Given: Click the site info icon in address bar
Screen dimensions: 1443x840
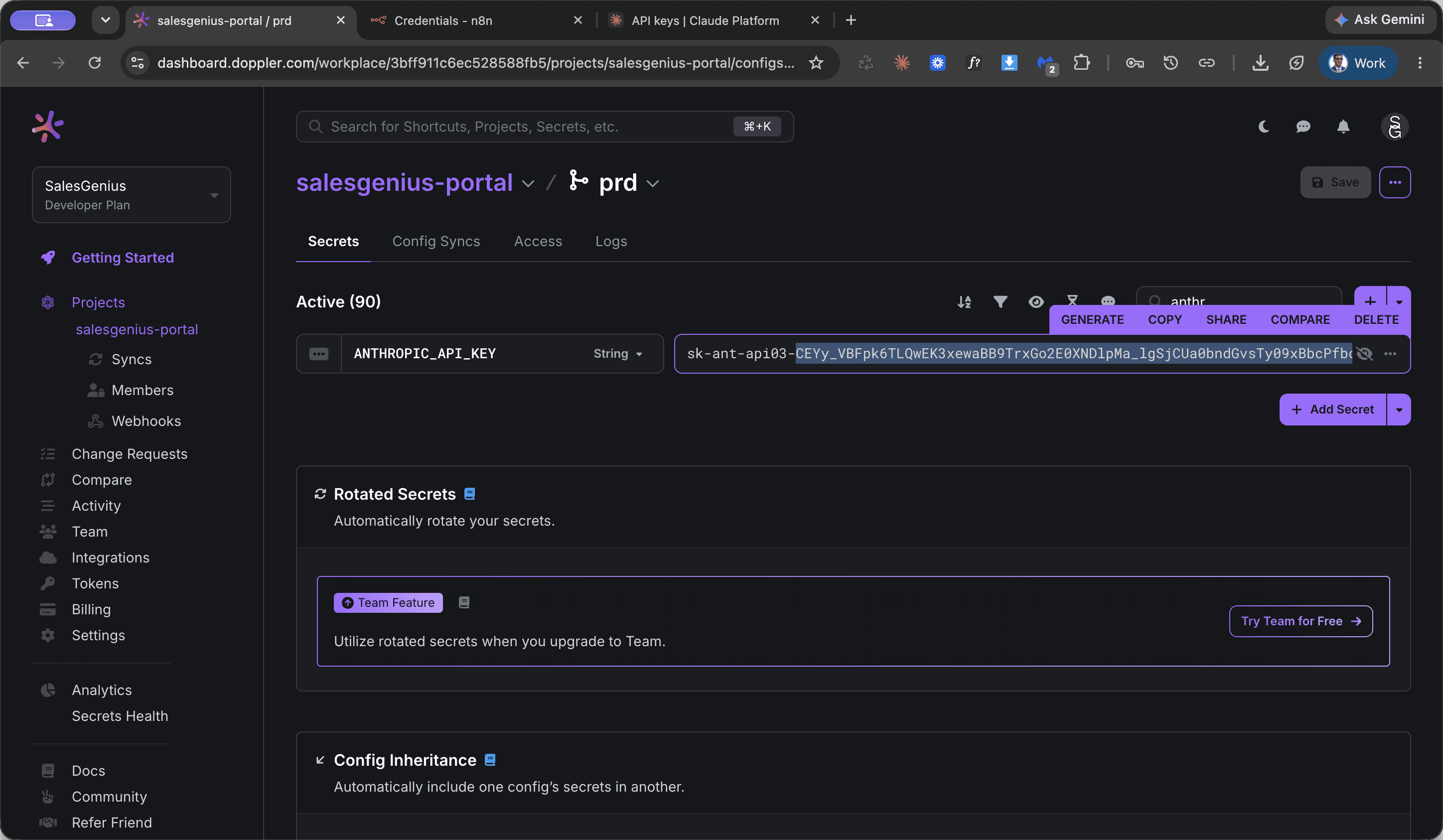Looking at the screenshot, I should click(x=138, y=63).
